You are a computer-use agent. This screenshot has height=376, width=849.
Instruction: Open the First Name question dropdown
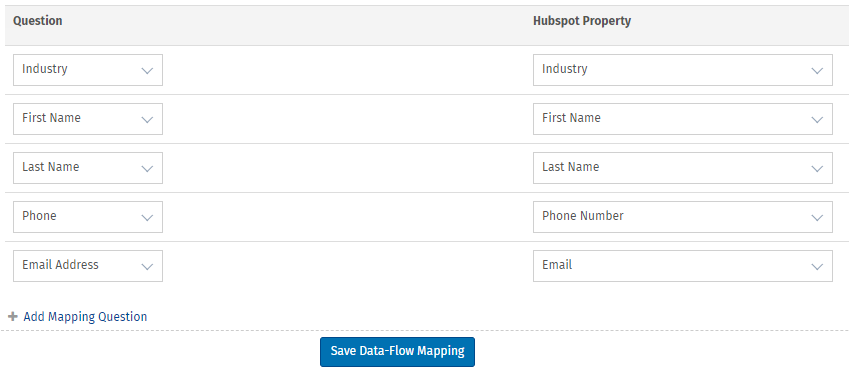pos(88,119)
